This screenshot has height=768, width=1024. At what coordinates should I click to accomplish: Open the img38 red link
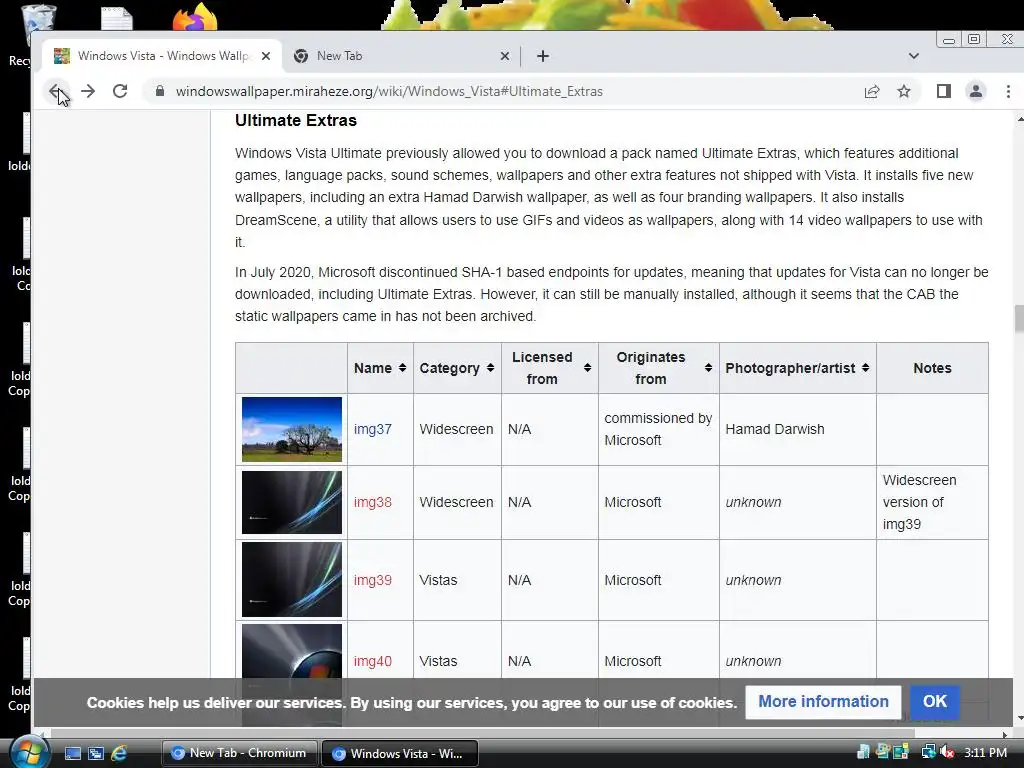pyautogui.click(x=373, y=502)
